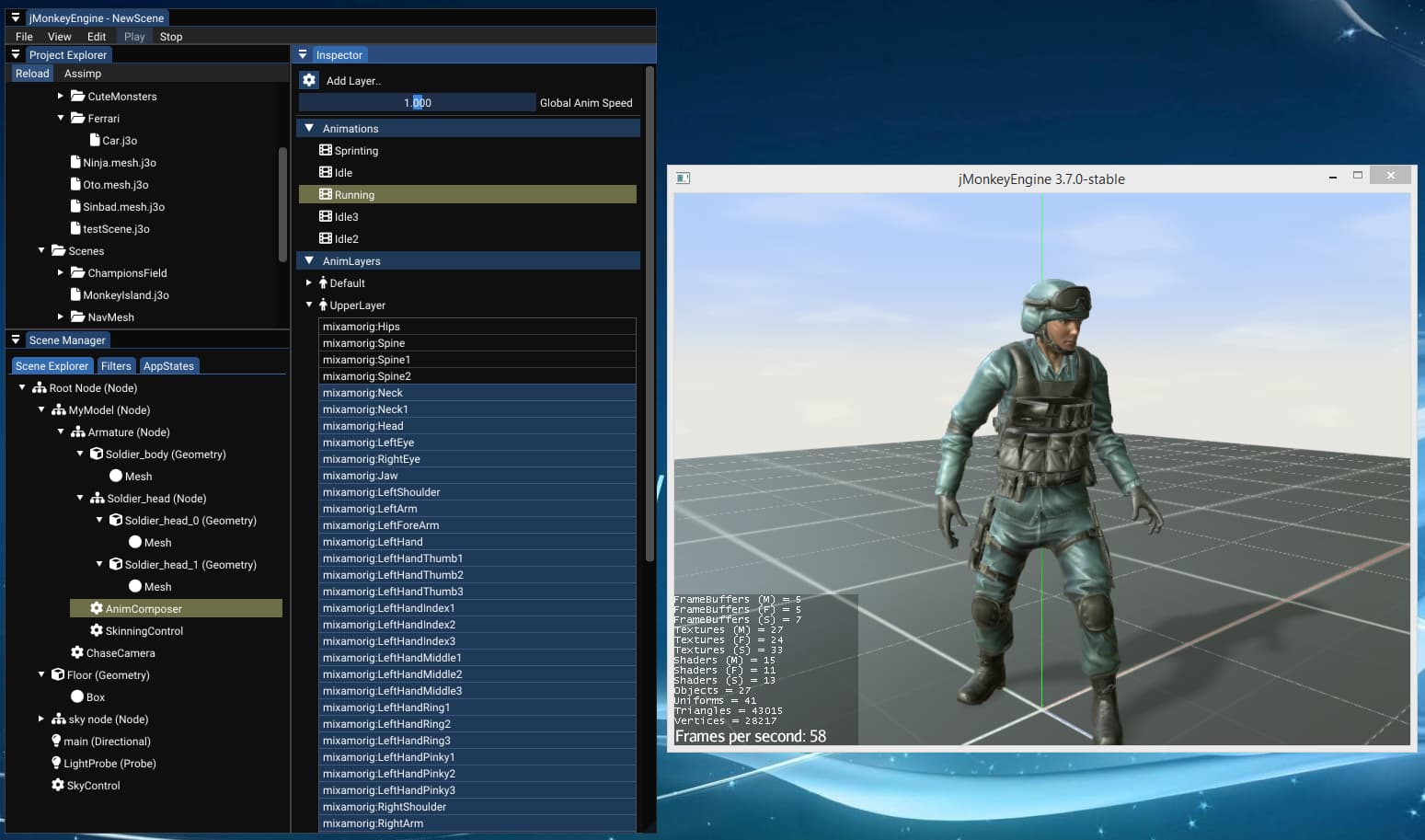The image size is (1425, 840).
Task: Switch to the Filters tab
Action: click(116, 365)
